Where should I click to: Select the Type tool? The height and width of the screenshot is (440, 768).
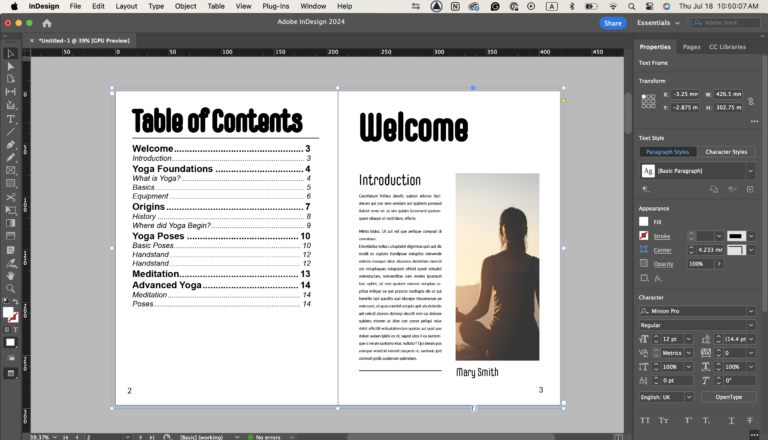pyautogui.click(x=10, y=118)
